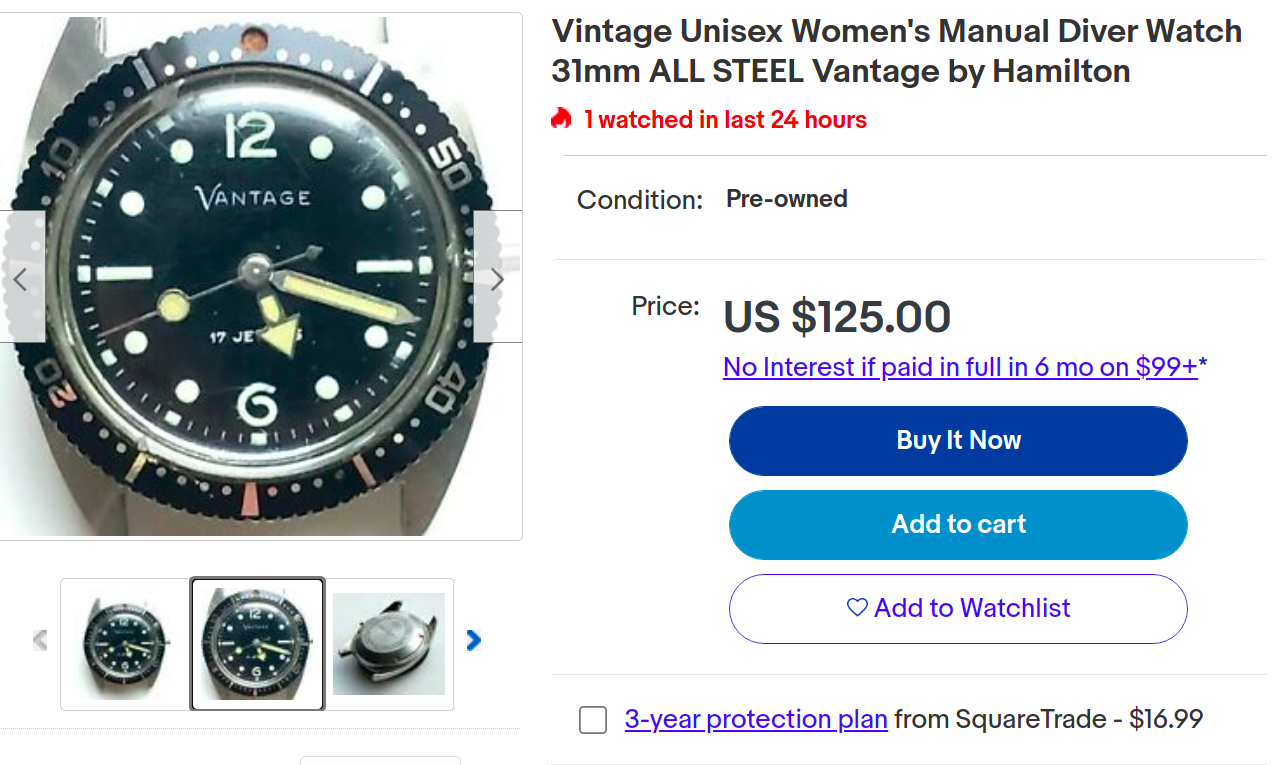Advance to the next photo in main image
The width and height of the screenshot is (1280, 765).
(497, 278)
